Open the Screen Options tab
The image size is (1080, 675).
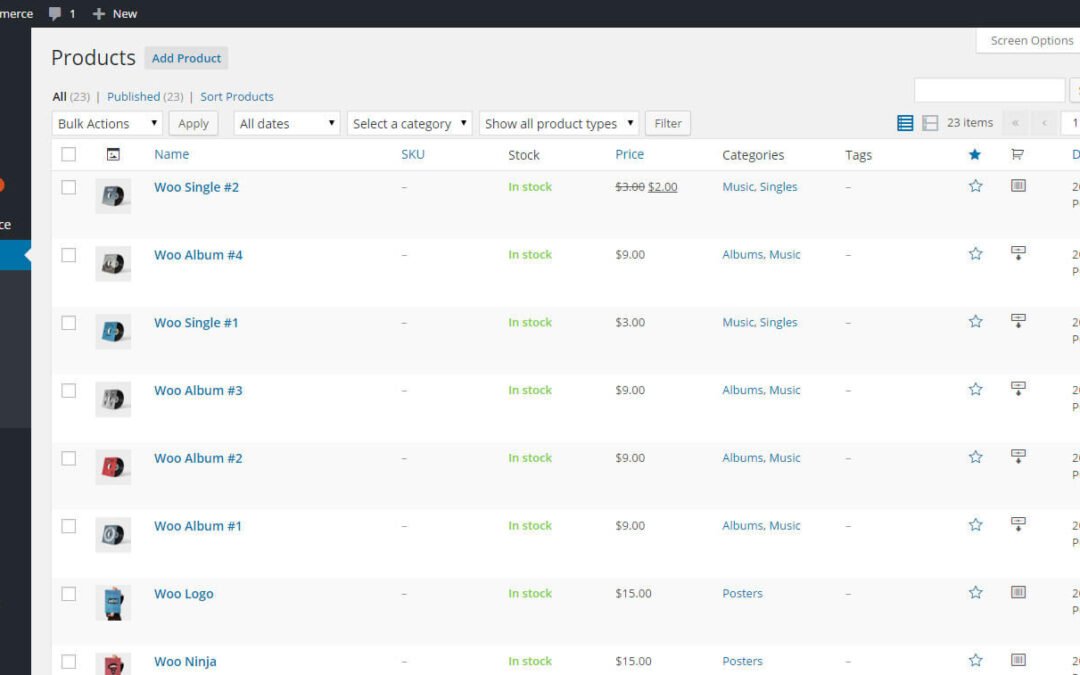coord(1030,41)
